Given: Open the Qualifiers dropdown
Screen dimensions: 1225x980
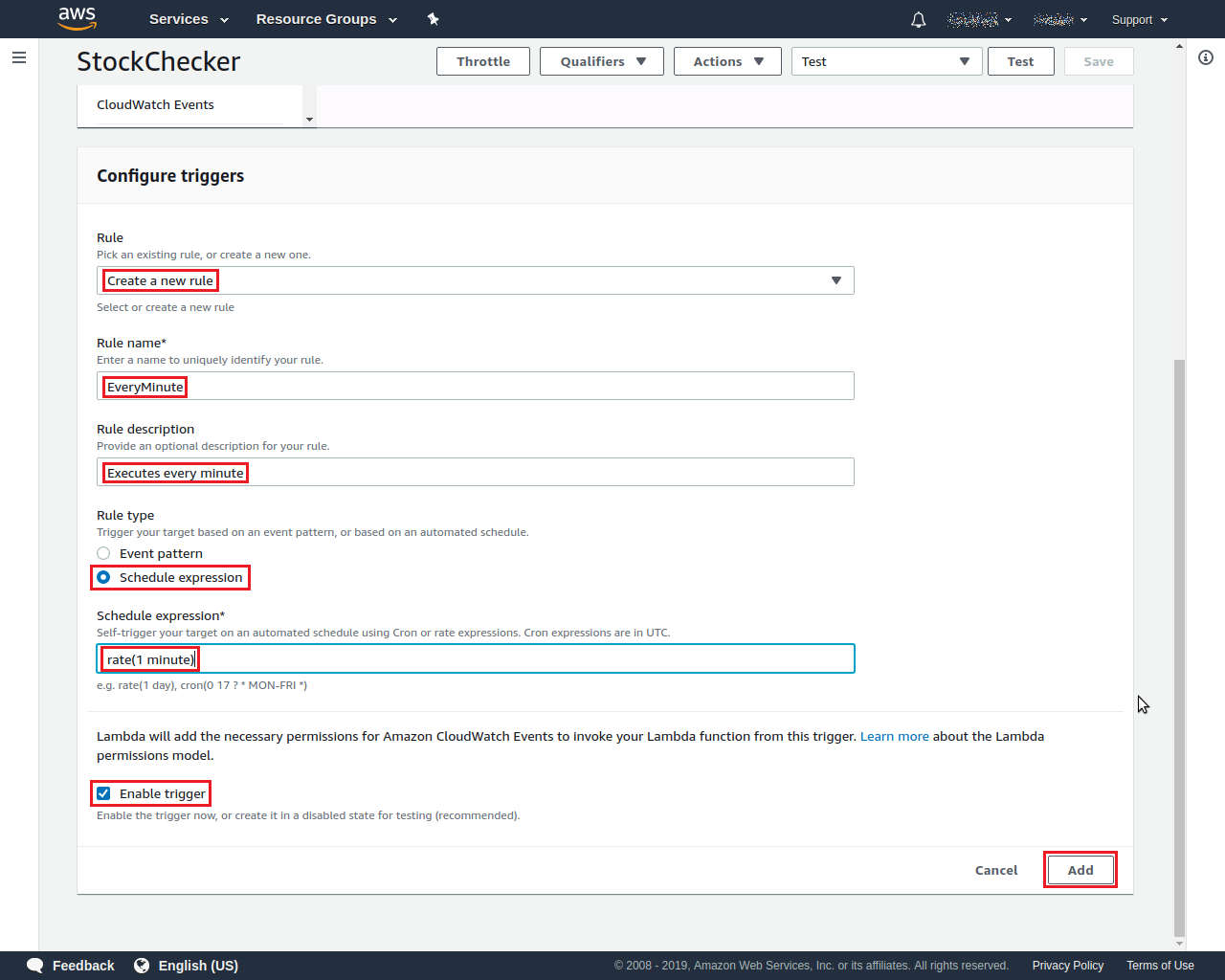Looking at the screenshot, I should (x=601, y=60).
